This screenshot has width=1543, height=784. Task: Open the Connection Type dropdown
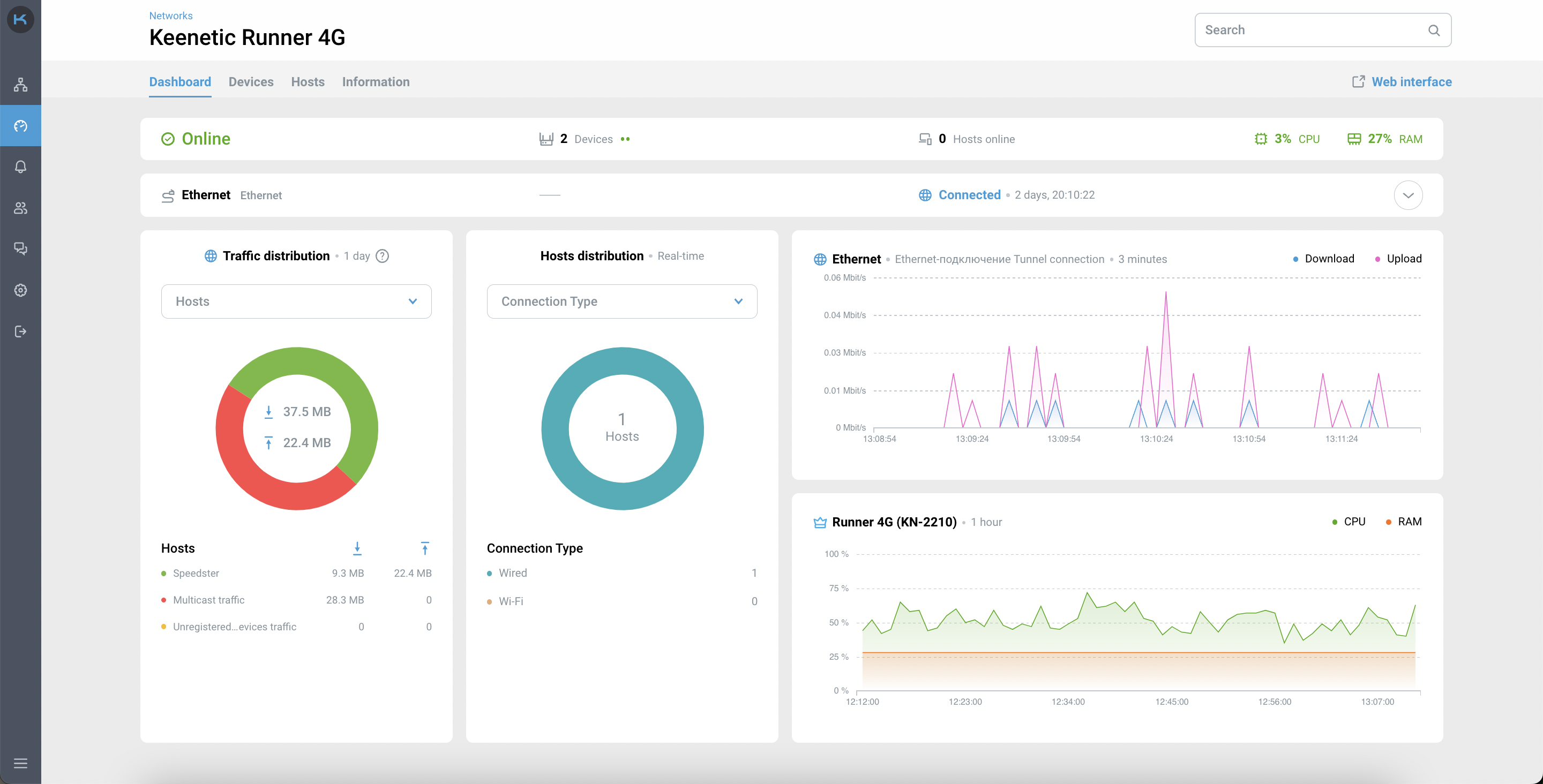[x=621, y=301]
